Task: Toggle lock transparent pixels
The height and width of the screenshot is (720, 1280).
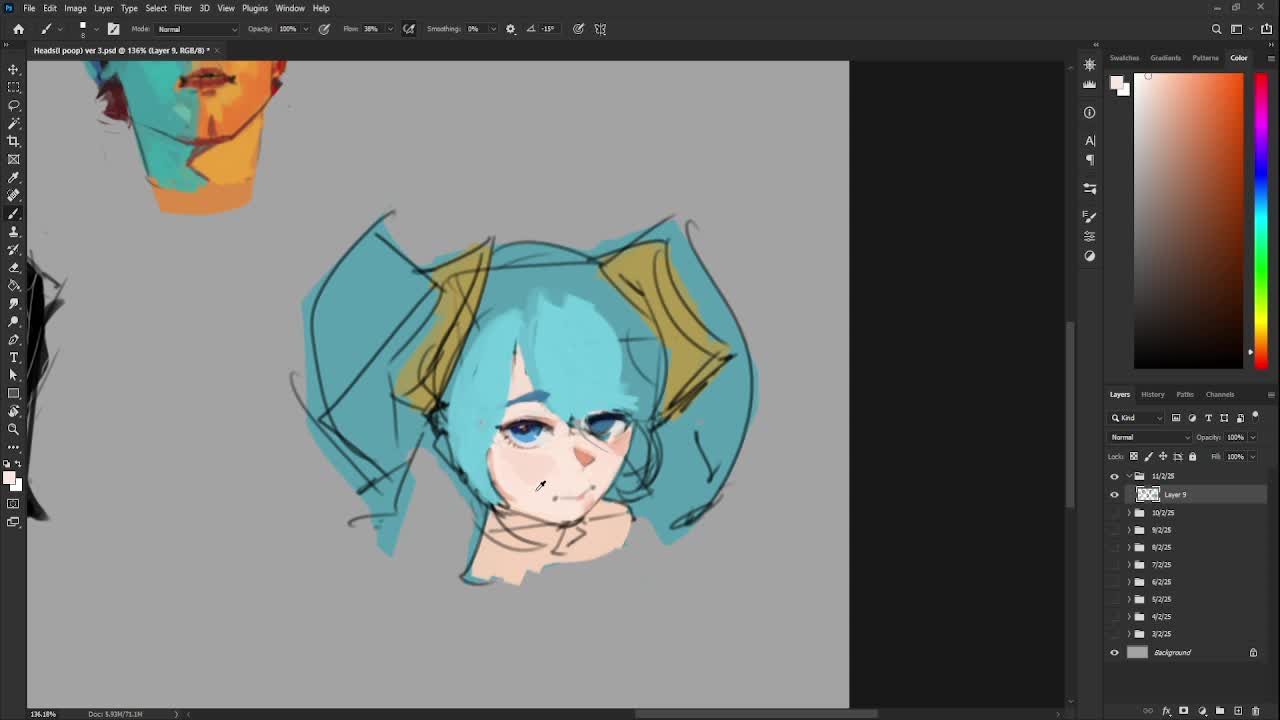Action: coord(1133,456)
